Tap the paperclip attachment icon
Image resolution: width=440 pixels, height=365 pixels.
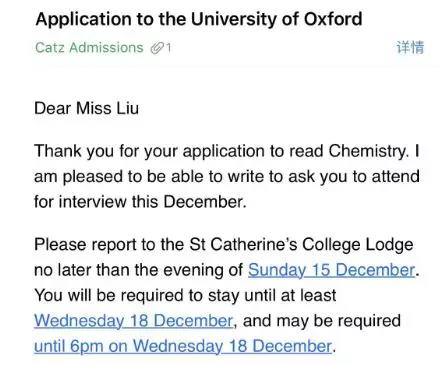157,48
